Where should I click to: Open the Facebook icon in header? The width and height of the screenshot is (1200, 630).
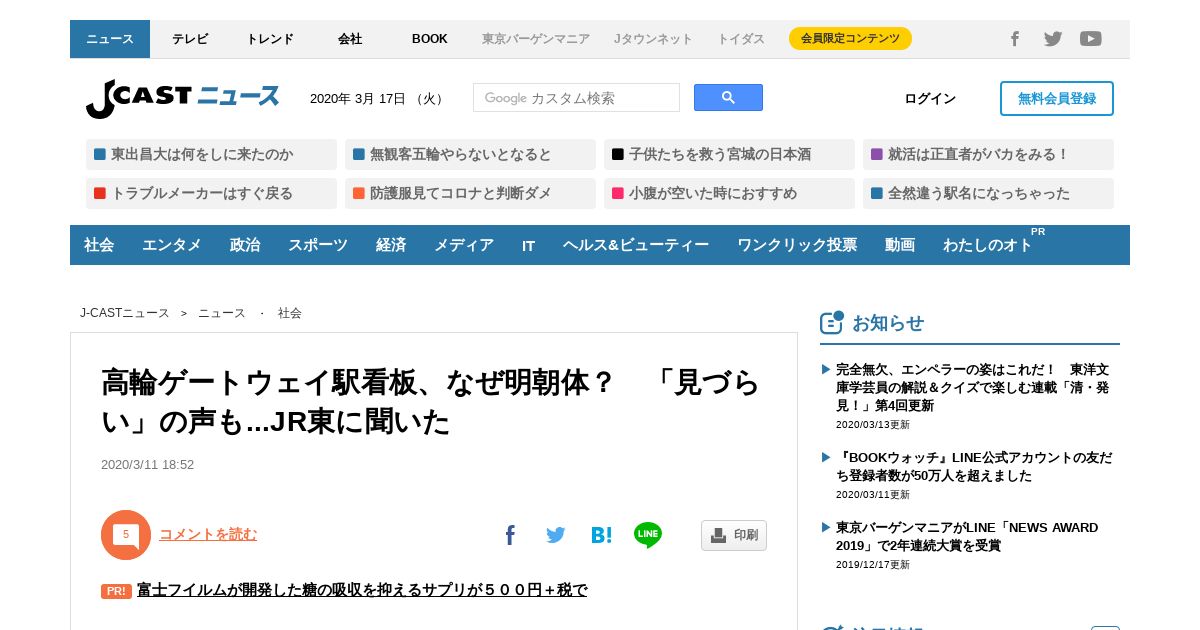pos(1015,39)
